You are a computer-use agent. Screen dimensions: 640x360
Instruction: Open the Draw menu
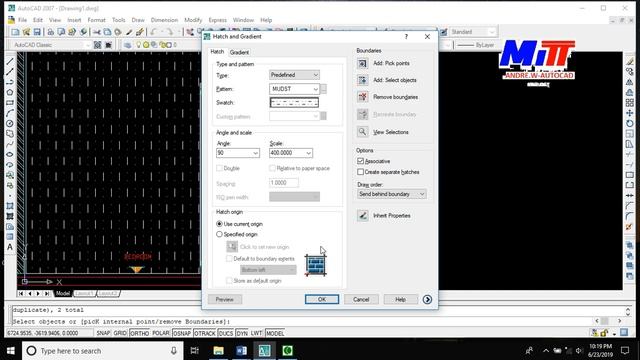click(x=138, y=20)
